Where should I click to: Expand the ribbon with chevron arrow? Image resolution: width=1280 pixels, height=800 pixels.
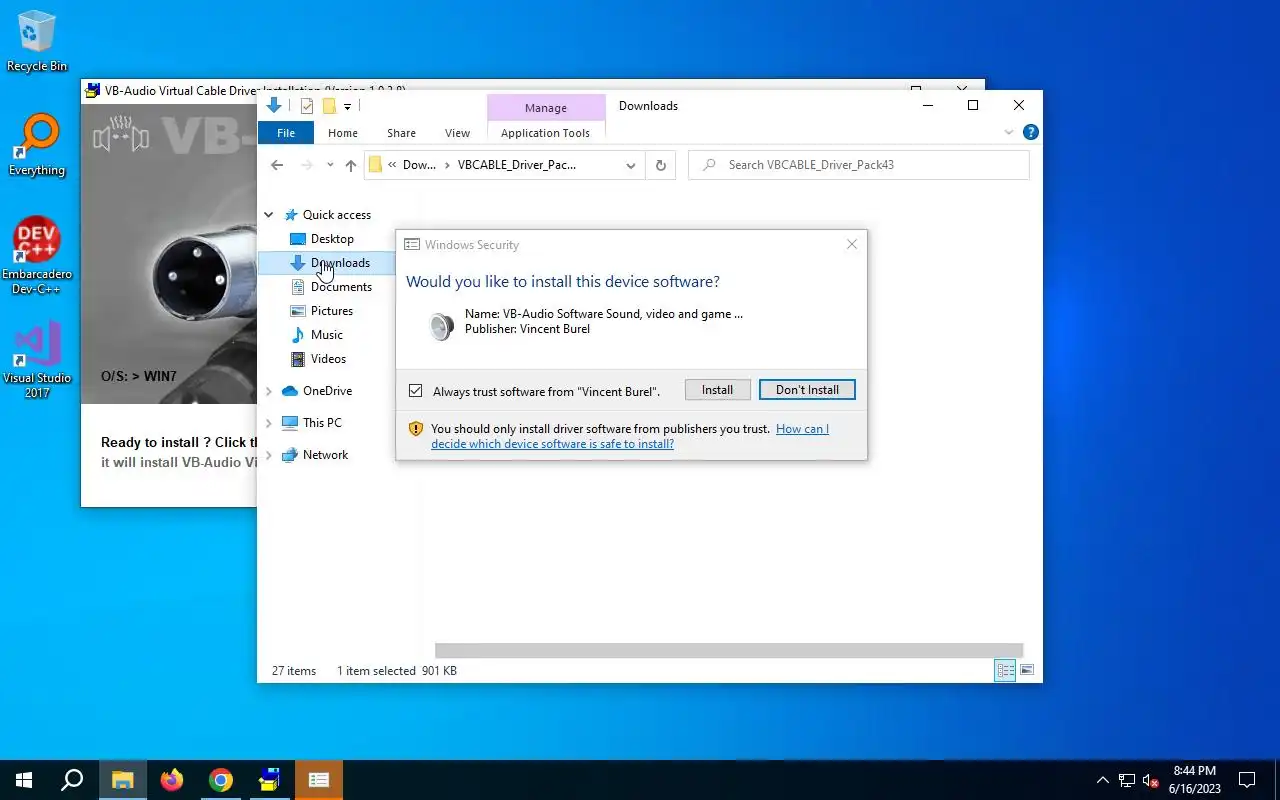pyautogui.click(x=1008, y=132)
